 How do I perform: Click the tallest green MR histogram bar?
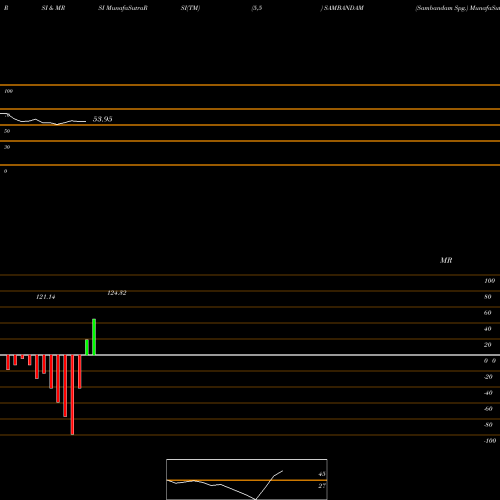[94, 337]
